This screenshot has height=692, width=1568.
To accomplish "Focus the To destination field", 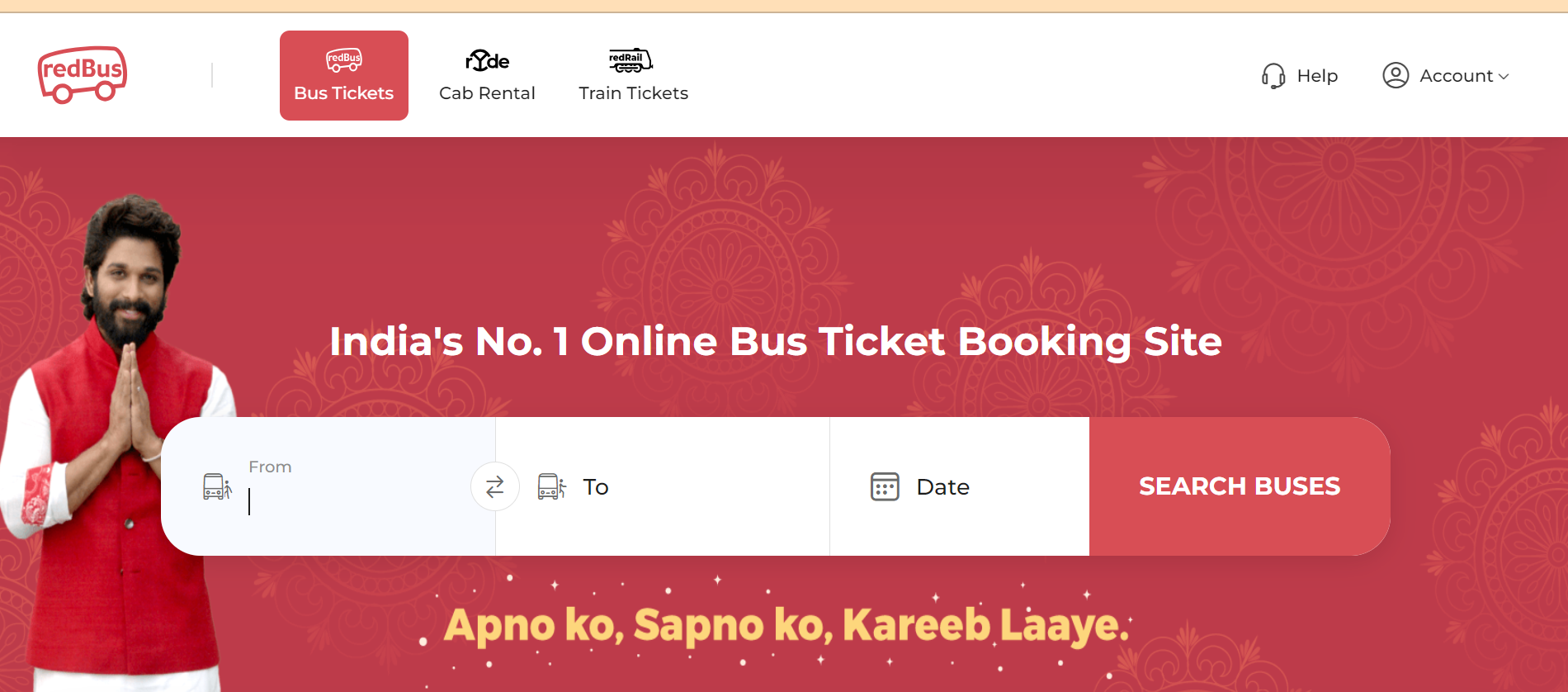I will pyautogui.click(x=663, y=486).
